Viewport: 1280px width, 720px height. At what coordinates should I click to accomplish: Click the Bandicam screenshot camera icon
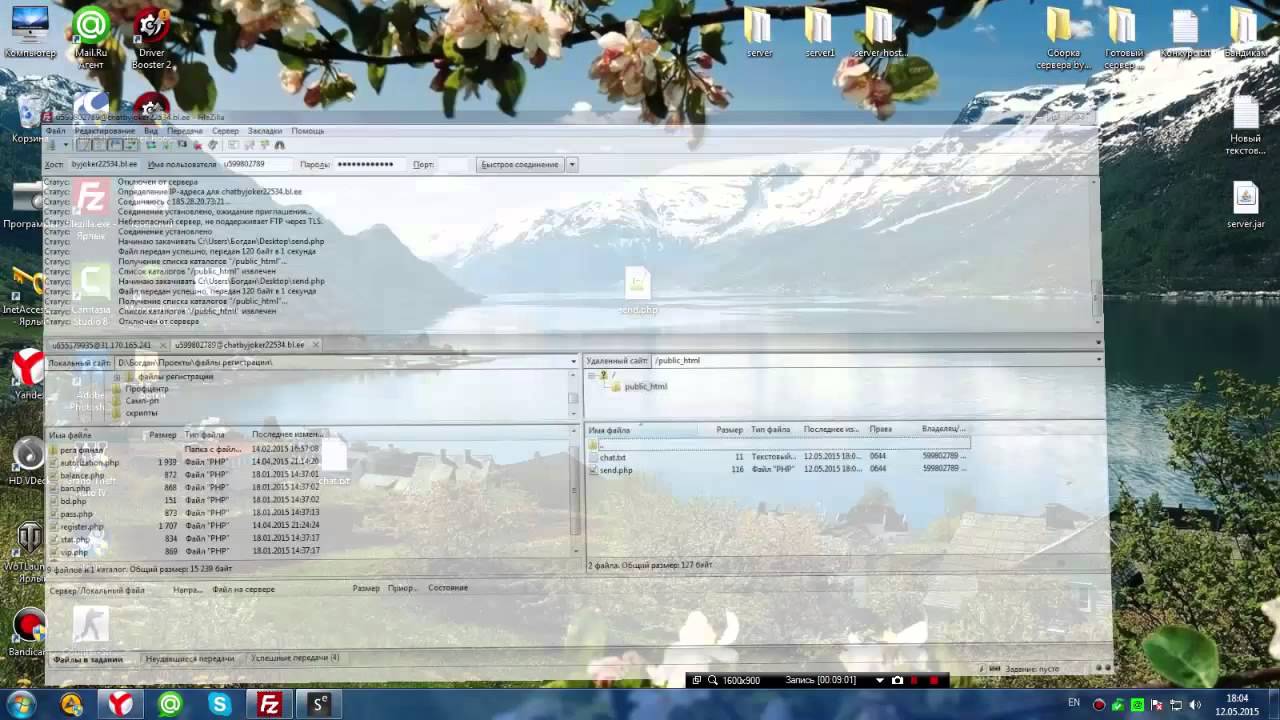(897, 680)
